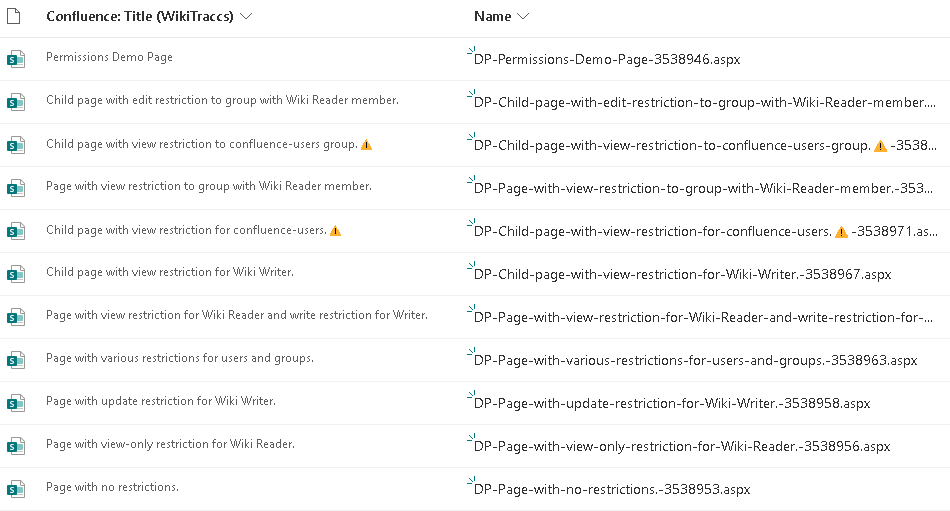Open DP-Page-with-various-restrictions-for-users-and-groups.-3538963.aspx

point(696,361)
